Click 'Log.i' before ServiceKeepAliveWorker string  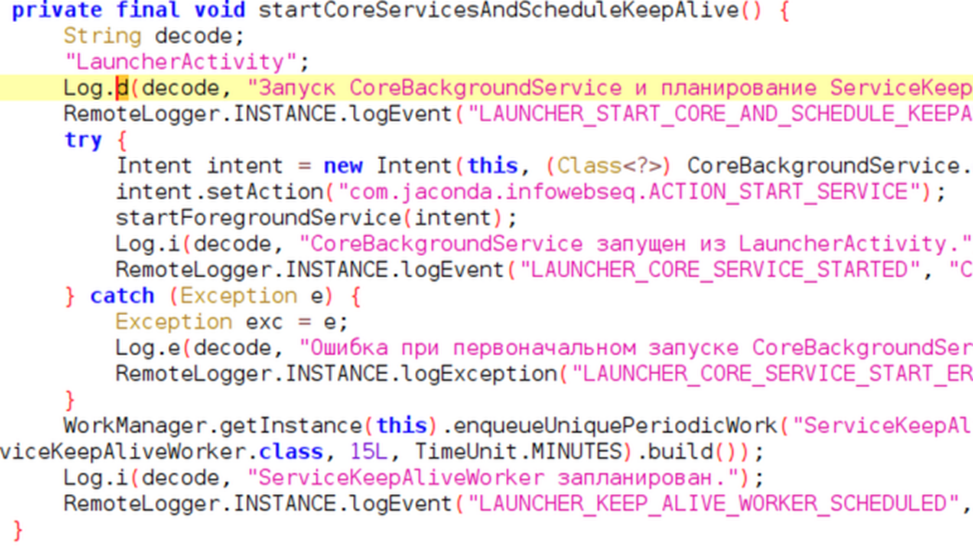click(96, 478)
